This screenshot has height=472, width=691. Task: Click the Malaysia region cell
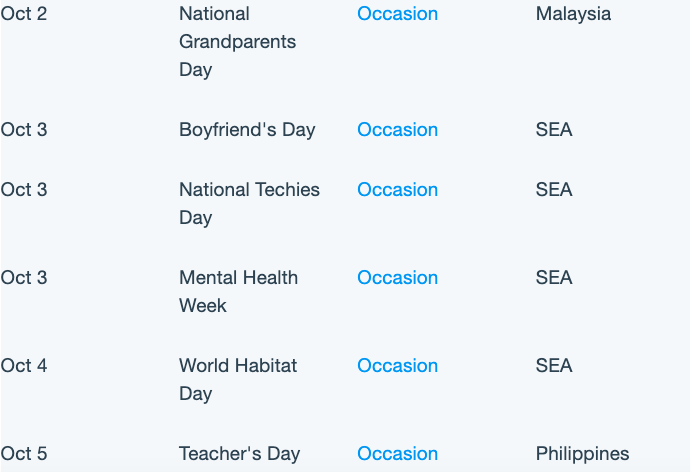click(x=573, y=14)
